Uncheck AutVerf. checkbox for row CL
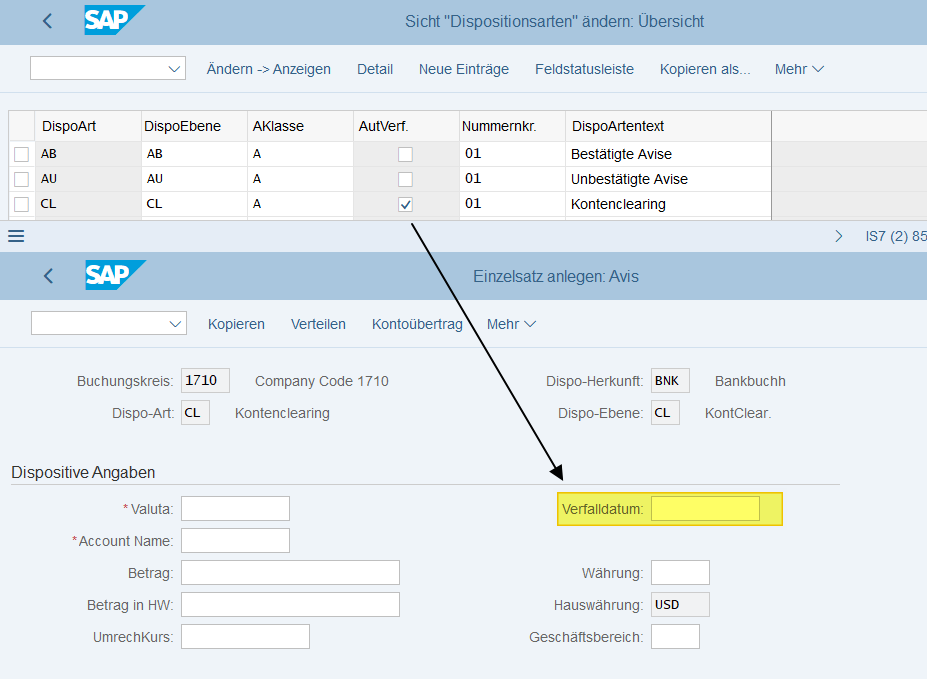 coord(405,204)
